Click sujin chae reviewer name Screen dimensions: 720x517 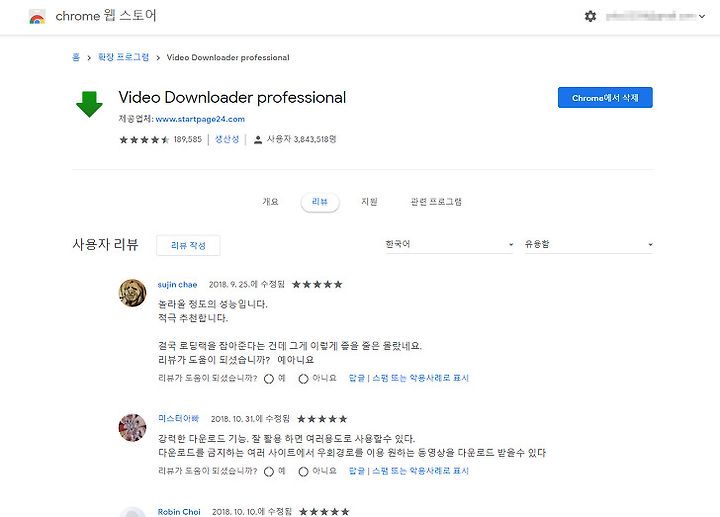[x=177, y=285]
